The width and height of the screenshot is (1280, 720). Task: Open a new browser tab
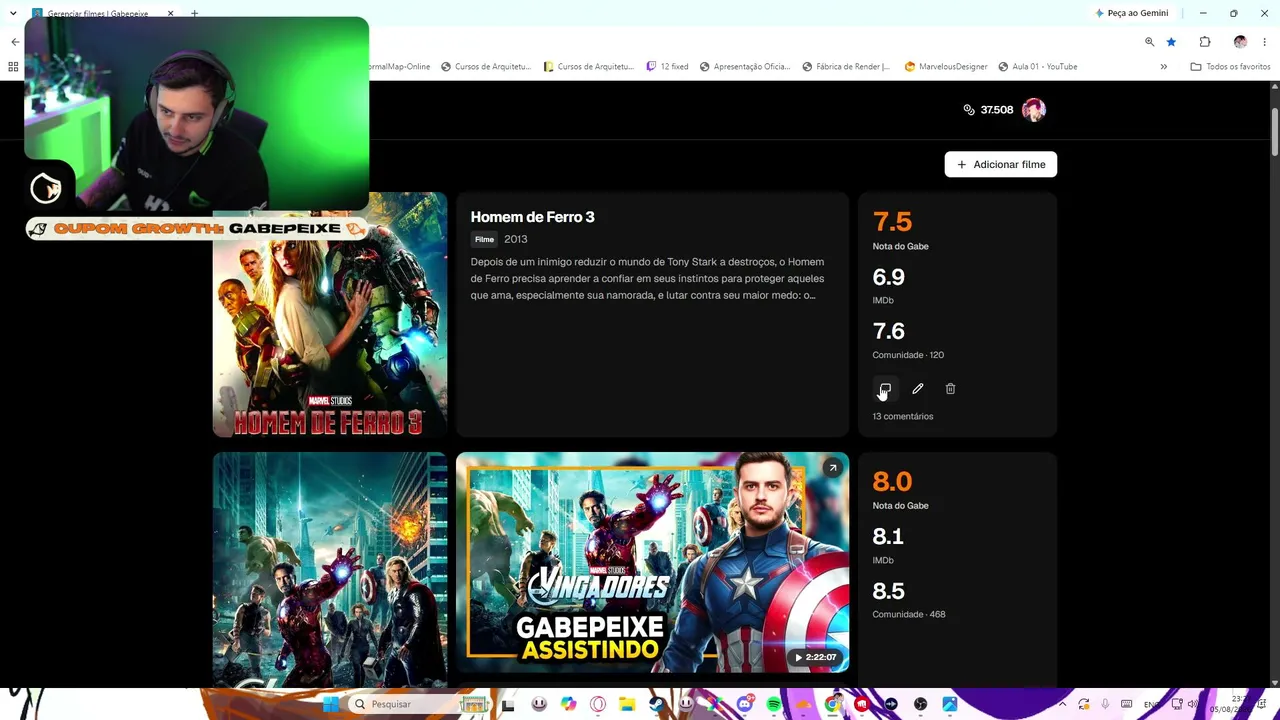coord(194,14)
